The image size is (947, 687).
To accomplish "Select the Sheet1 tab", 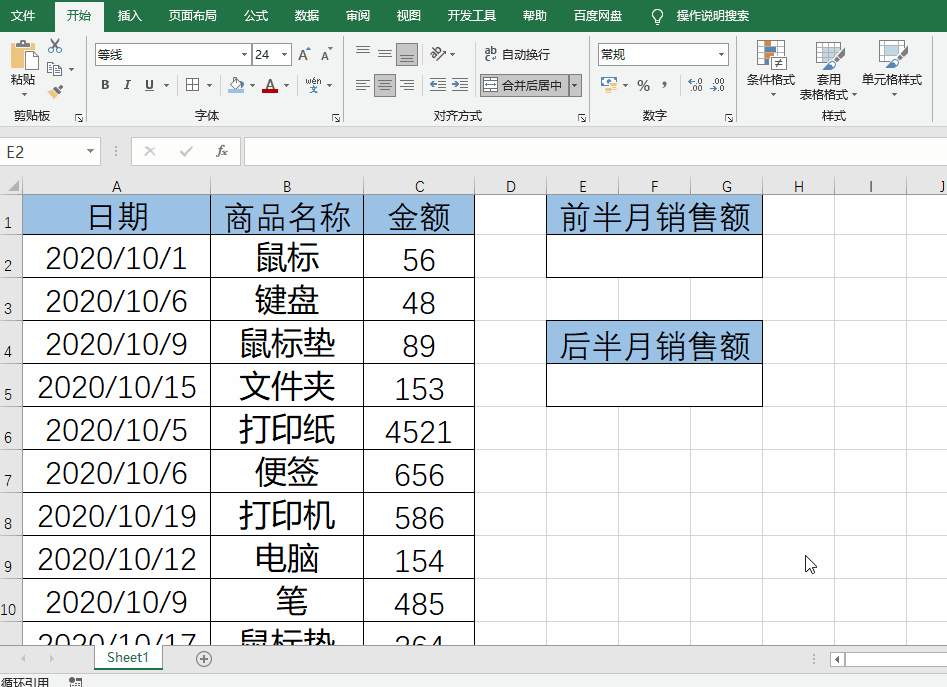I will click(x=128, y=657).
